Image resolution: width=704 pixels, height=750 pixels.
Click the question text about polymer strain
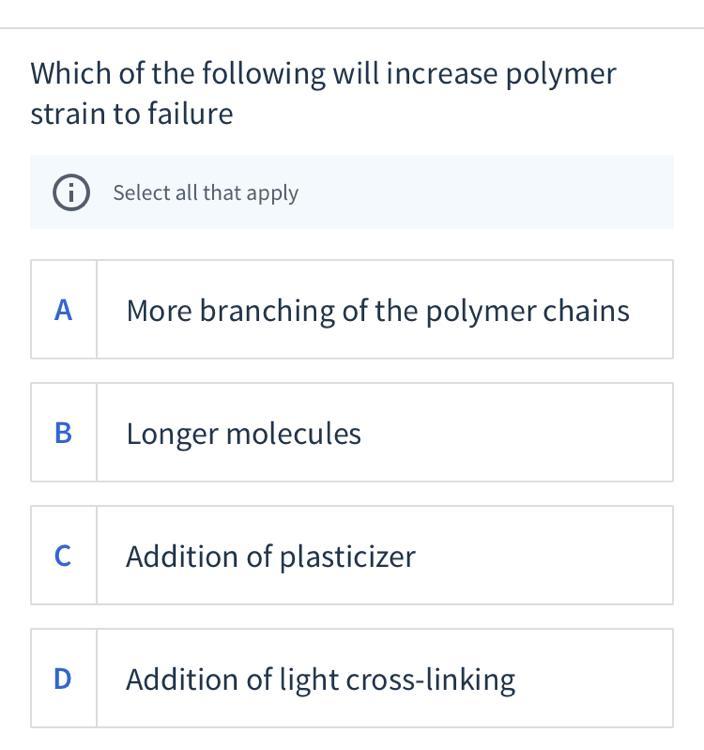pos(323,74)
